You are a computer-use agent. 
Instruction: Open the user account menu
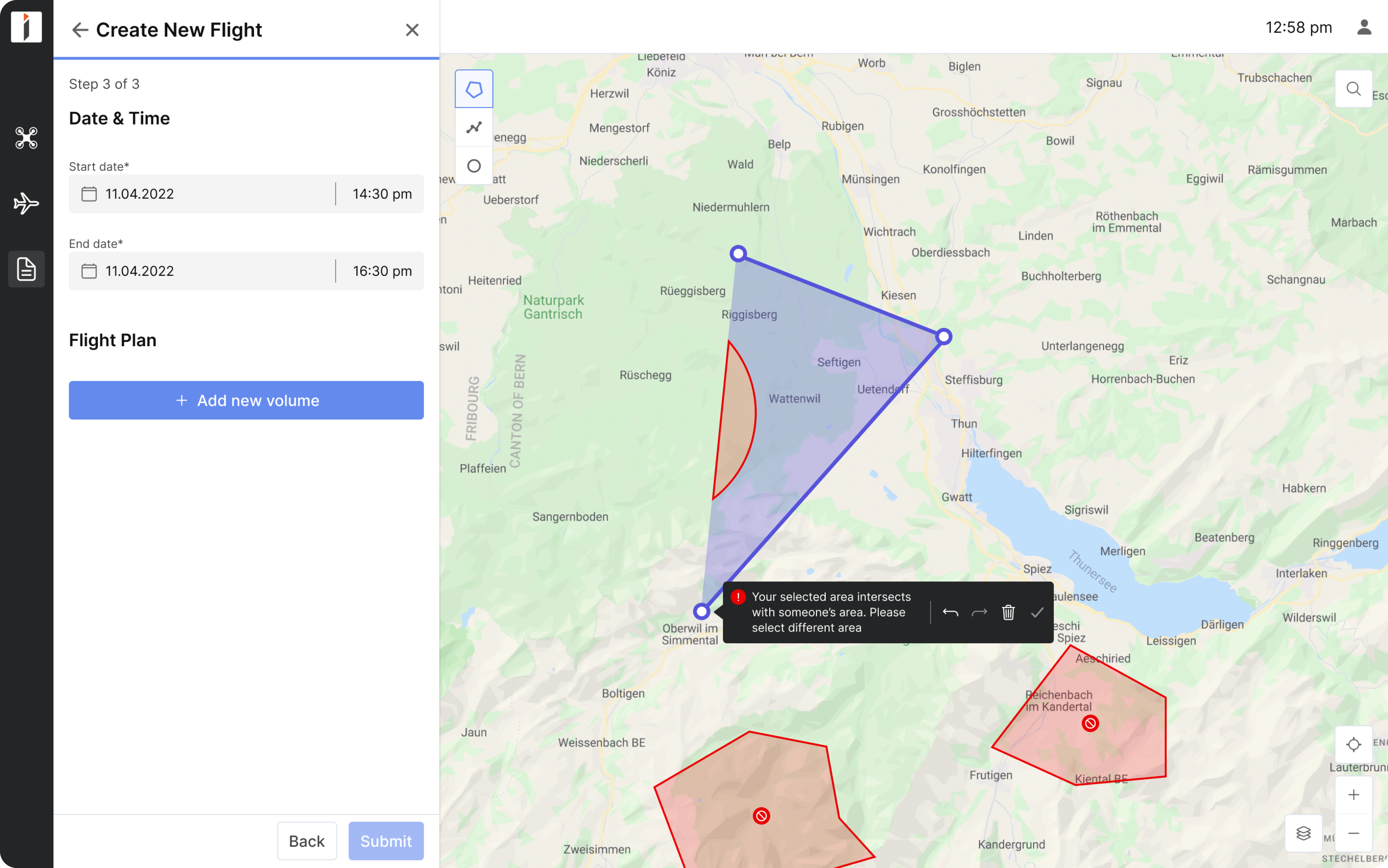pyautogui.click(x=1365, y=27)
